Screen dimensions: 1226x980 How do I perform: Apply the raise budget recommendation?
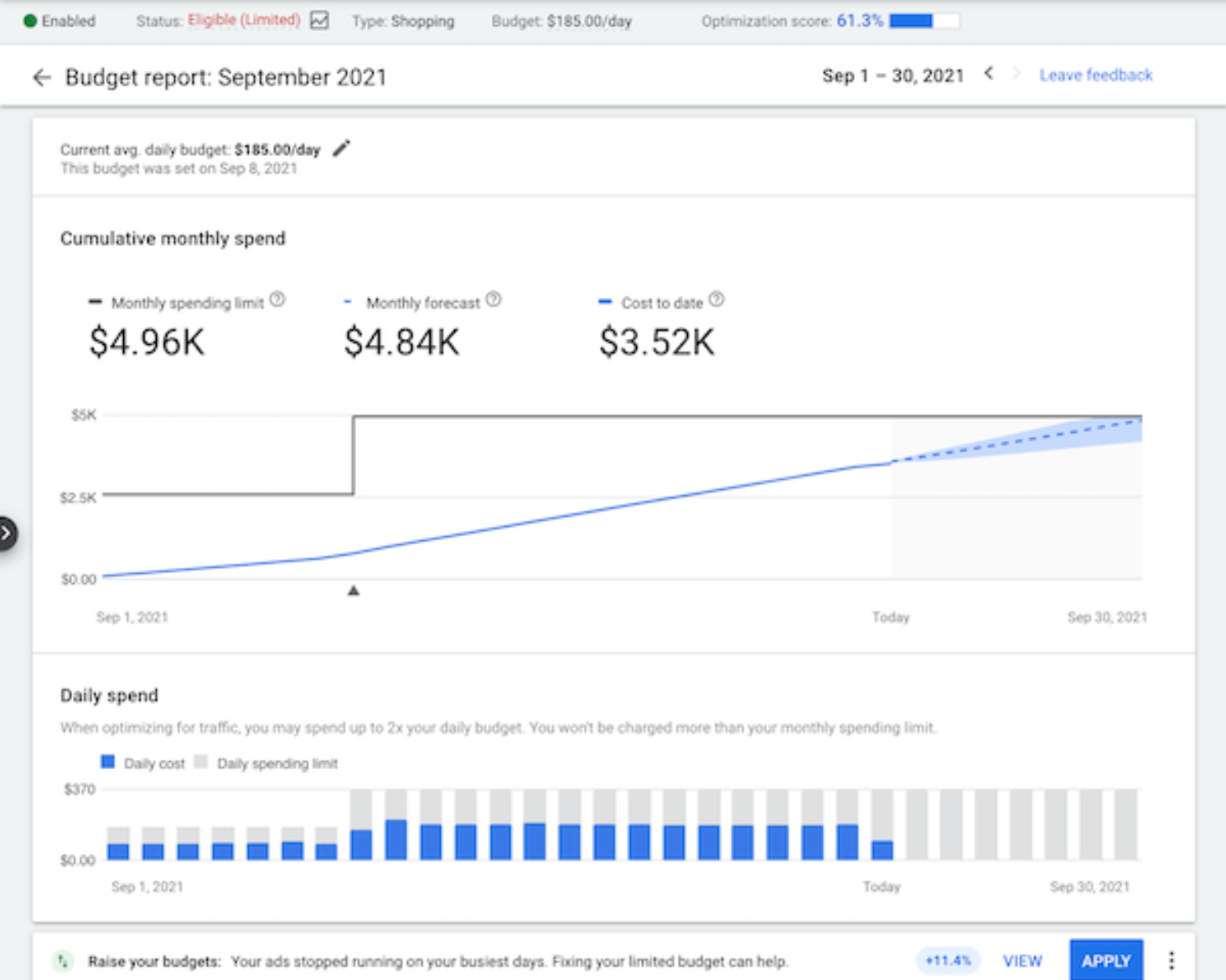(x=1105, y=960)
